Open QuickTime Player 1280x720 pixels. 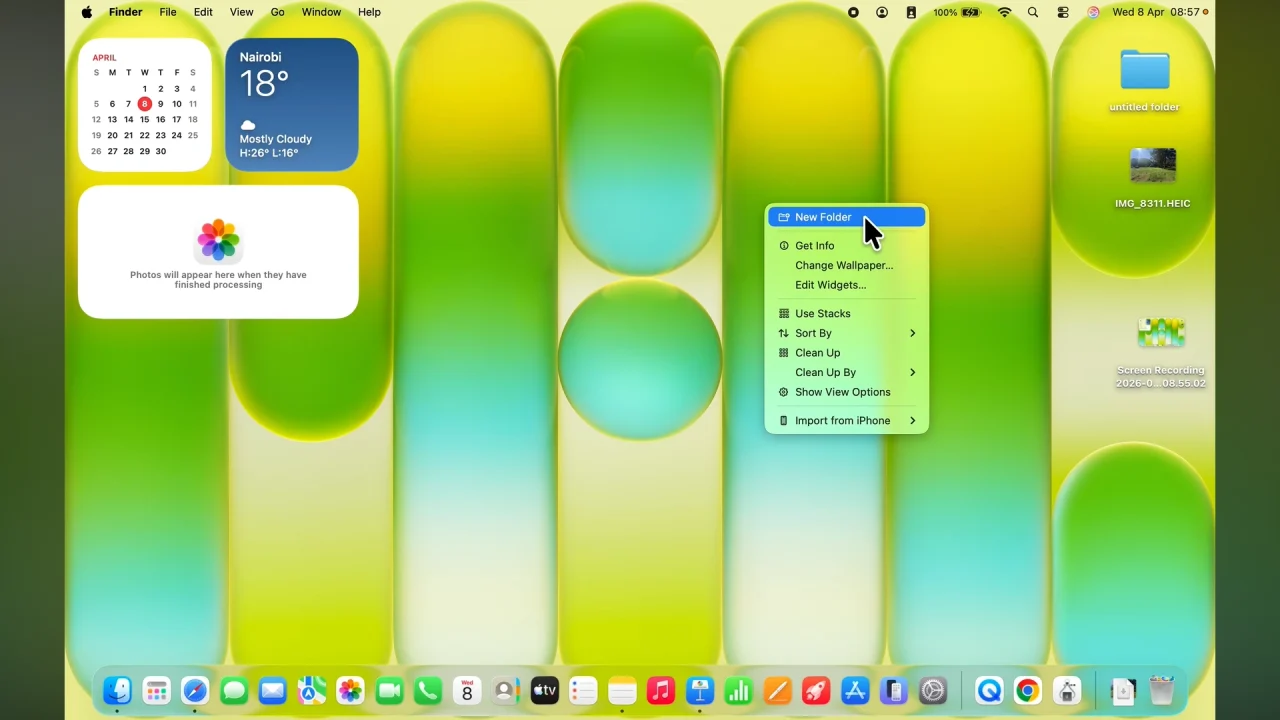pos(989,690)
